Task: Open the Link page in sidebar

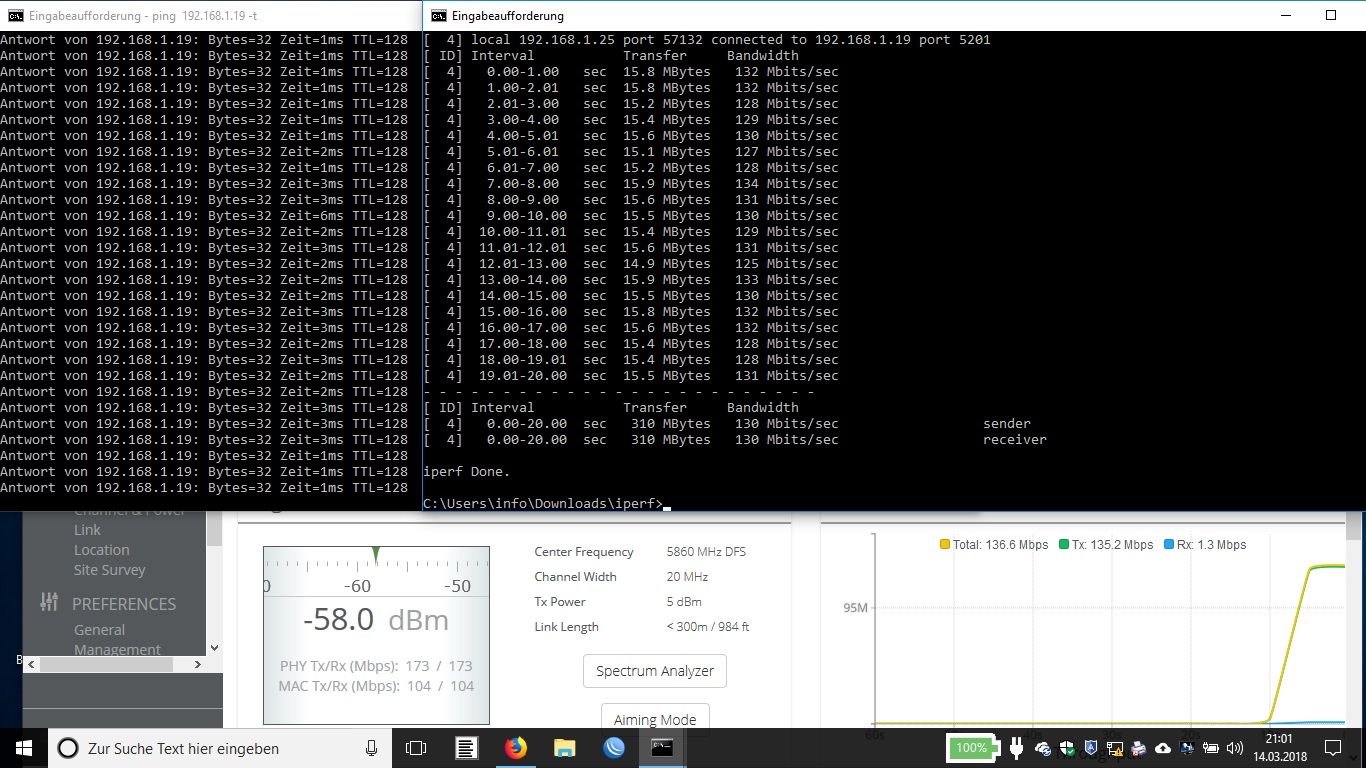Action: coord(87,530)
